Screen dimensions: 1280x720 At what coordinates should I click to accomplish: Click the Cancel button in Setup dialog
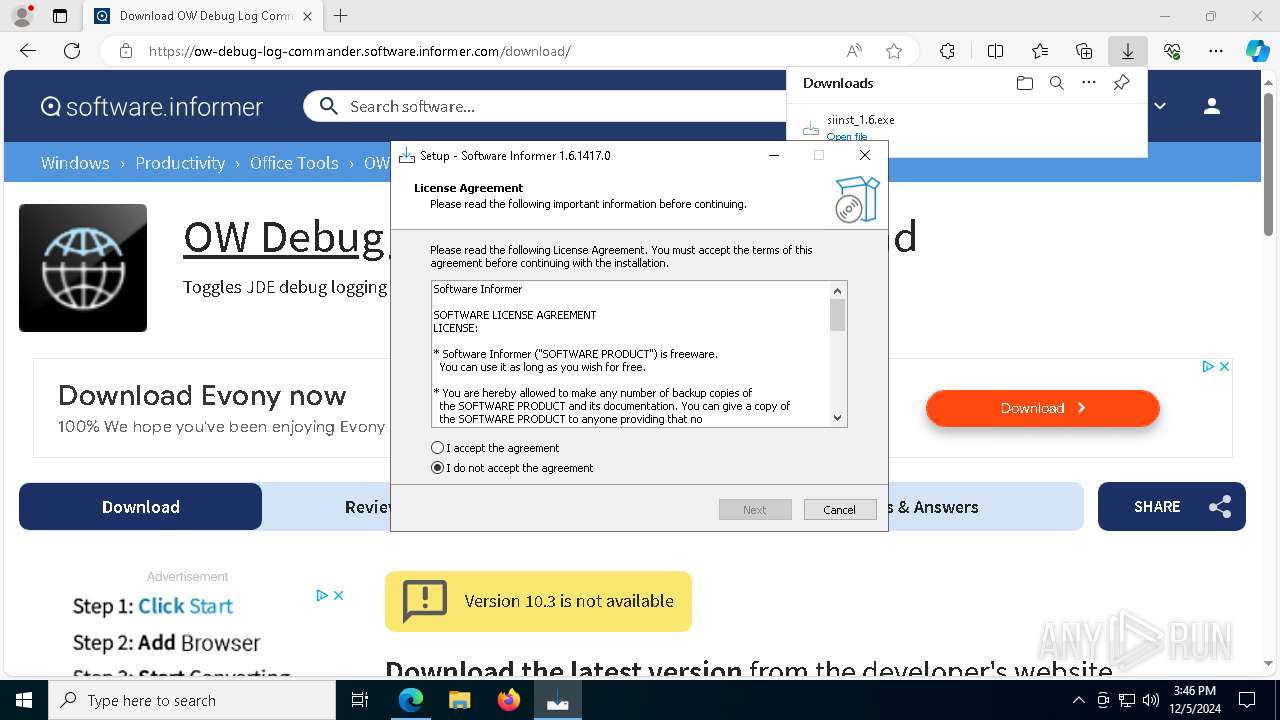tap(840, 509)
